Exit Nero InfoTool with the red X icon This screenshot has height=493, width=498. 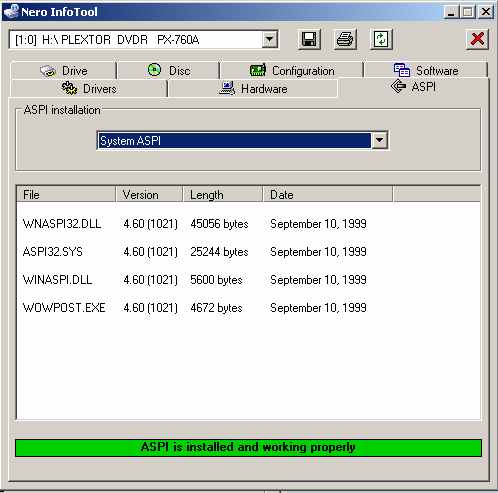point(477,39)
